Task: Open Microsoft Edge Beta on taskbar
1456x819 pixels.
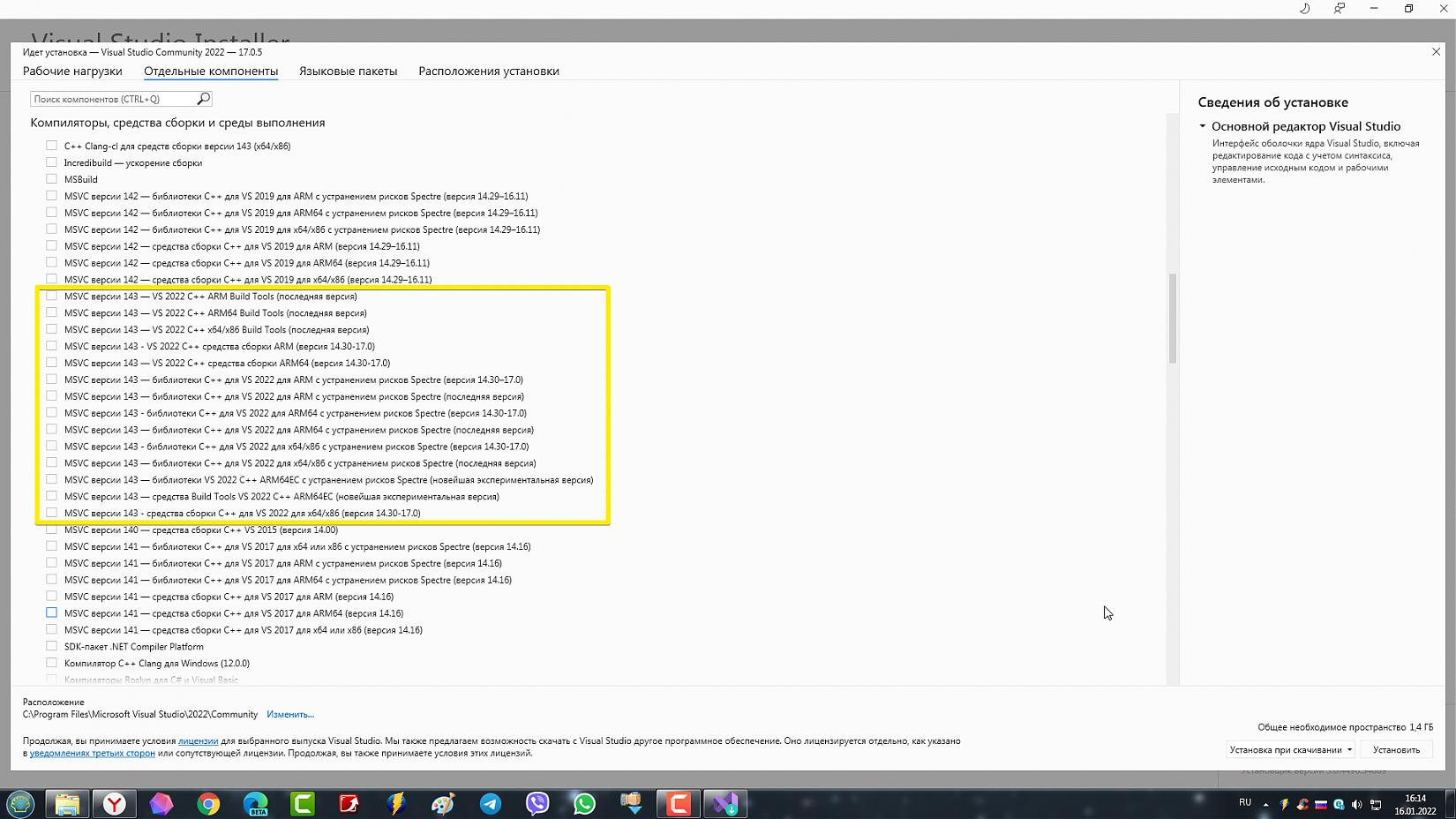Action: coord(256,804)
